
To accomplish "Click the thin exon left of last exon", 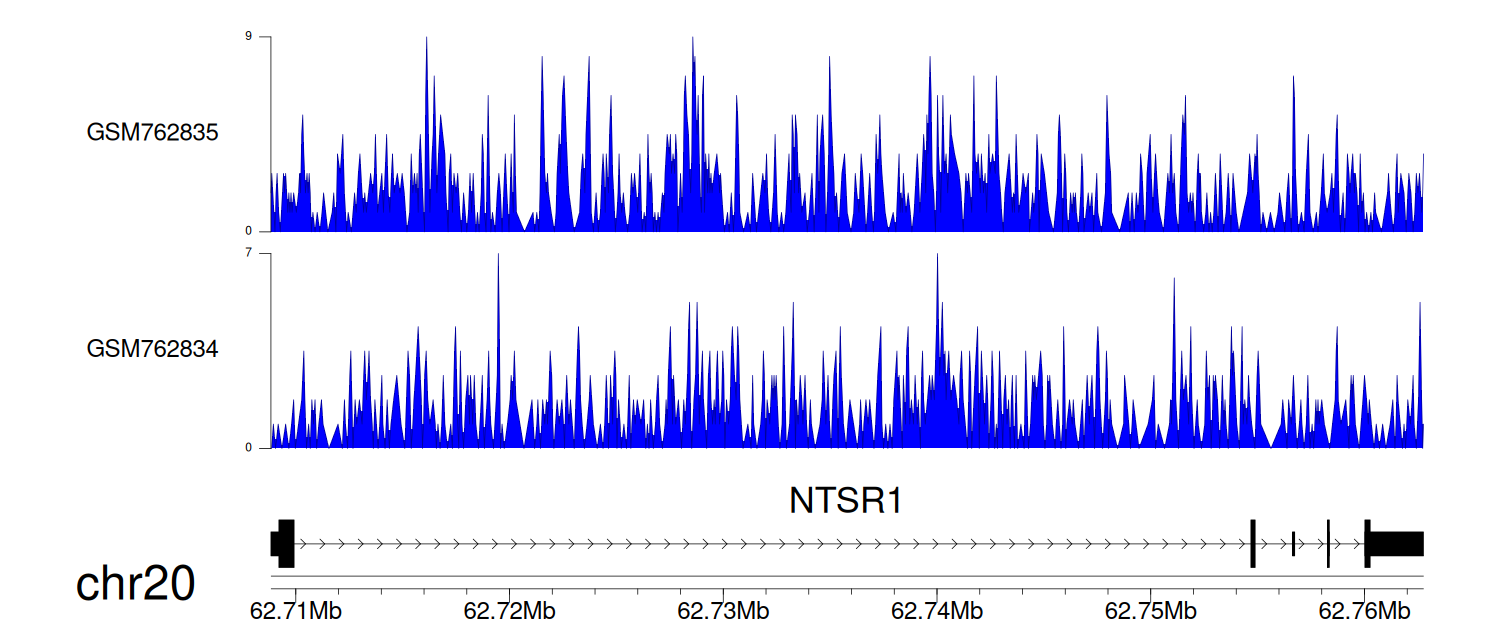I will (1328, 544).
